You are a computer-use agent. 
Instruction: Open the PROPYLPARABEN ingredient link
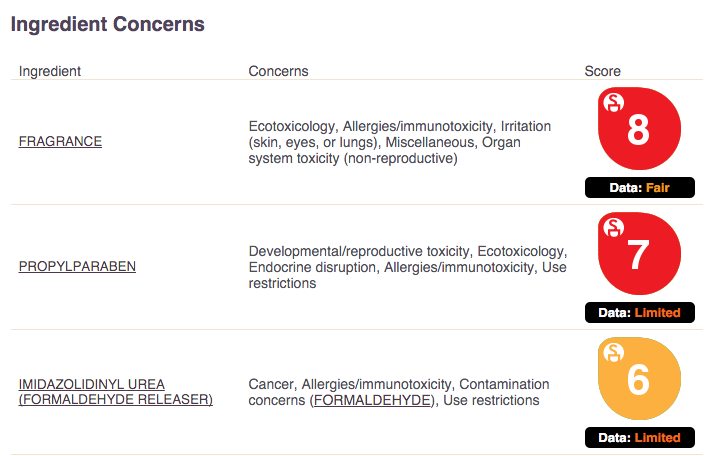point(77,266)
